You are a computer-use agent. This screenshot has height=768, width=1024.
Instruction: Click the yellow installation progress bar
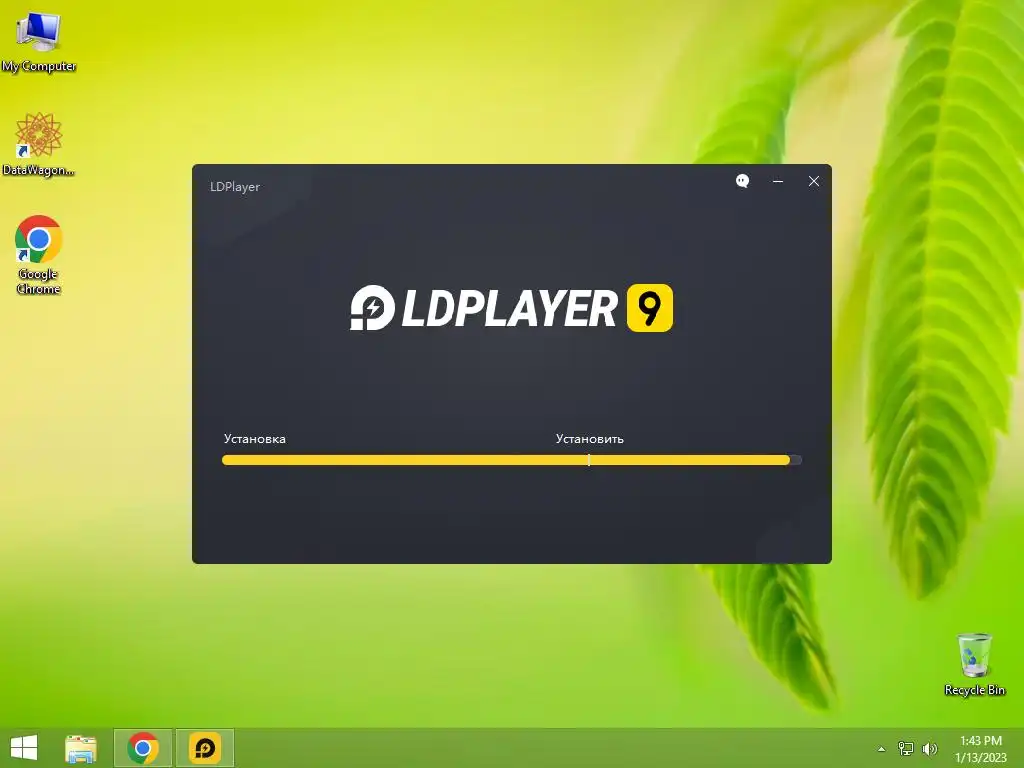512,460
